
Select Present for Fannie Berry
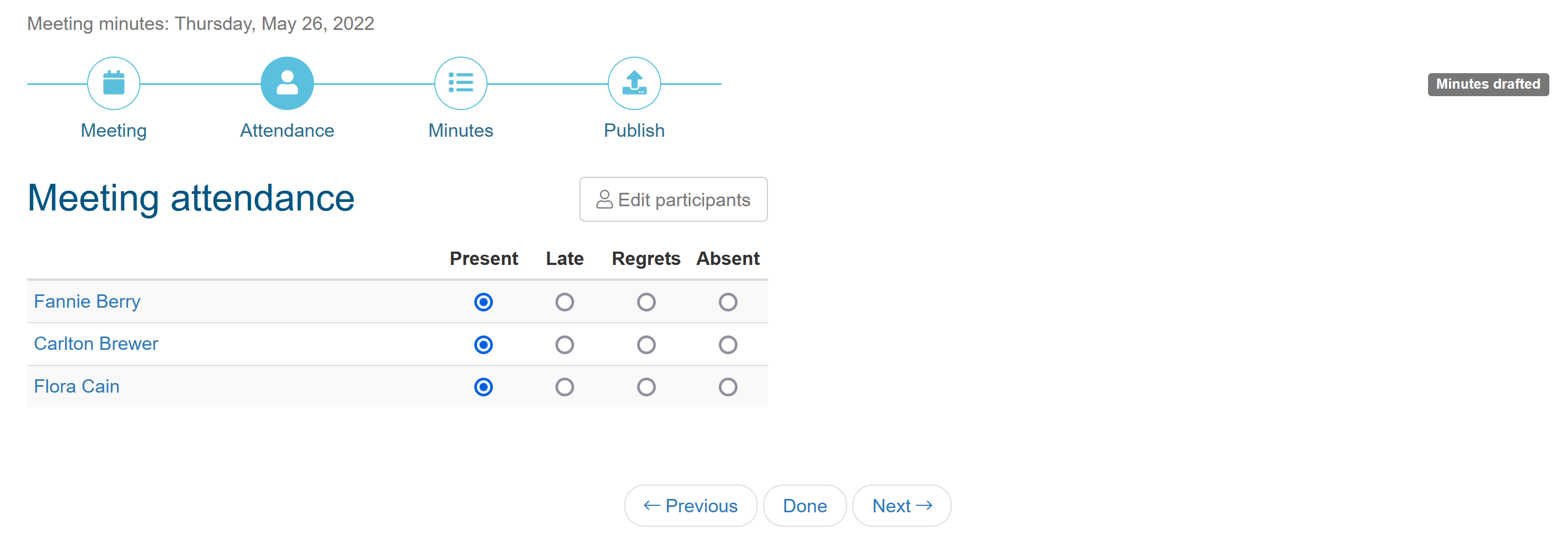483,302
